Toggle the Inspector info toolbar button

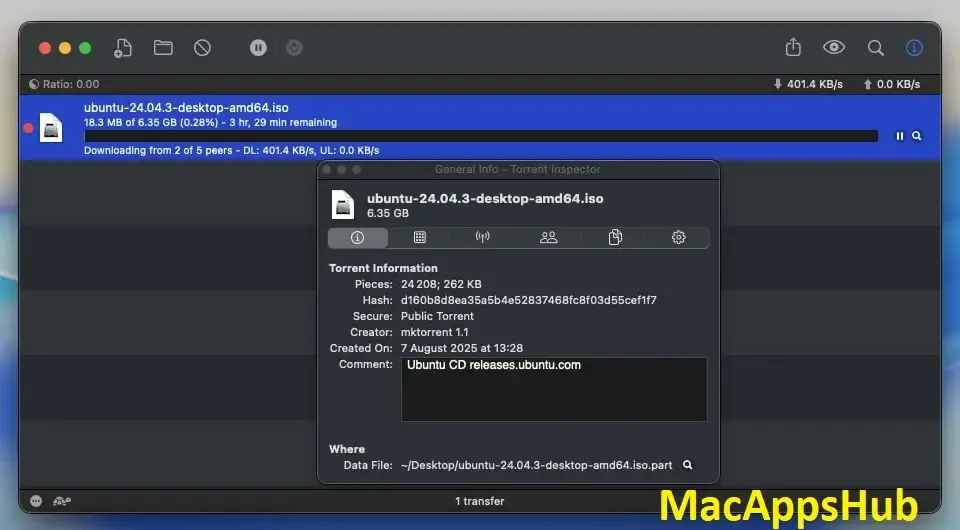(914, 48)
